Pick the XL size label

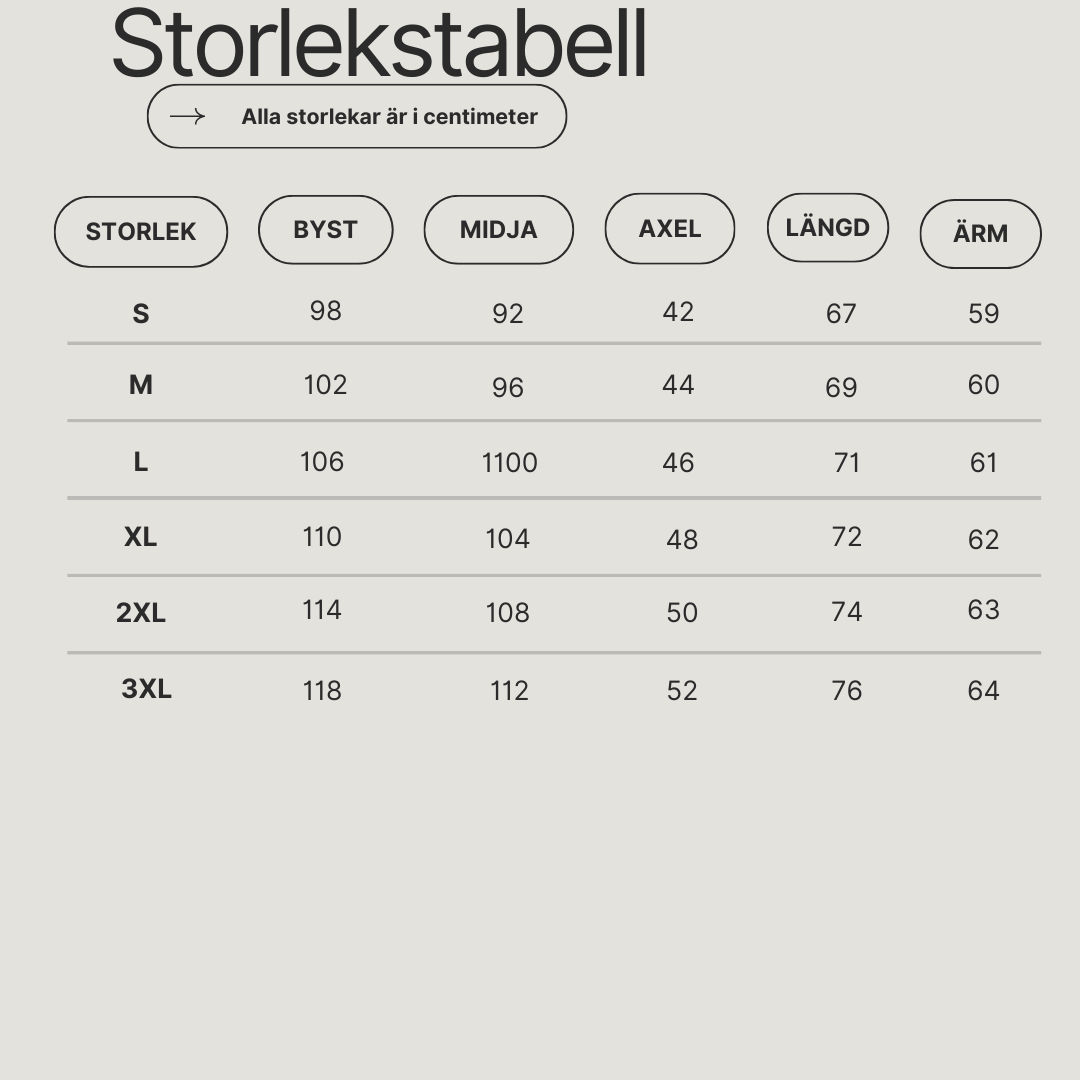(141, 537)
